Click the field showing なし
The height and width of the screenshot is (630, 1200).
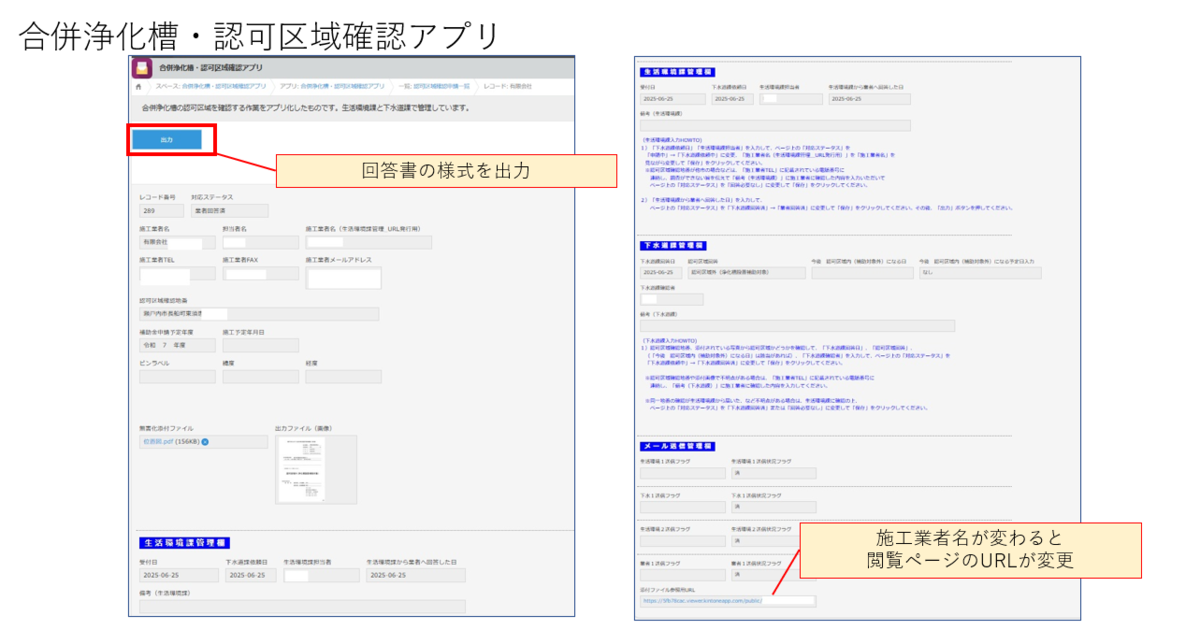979,272
